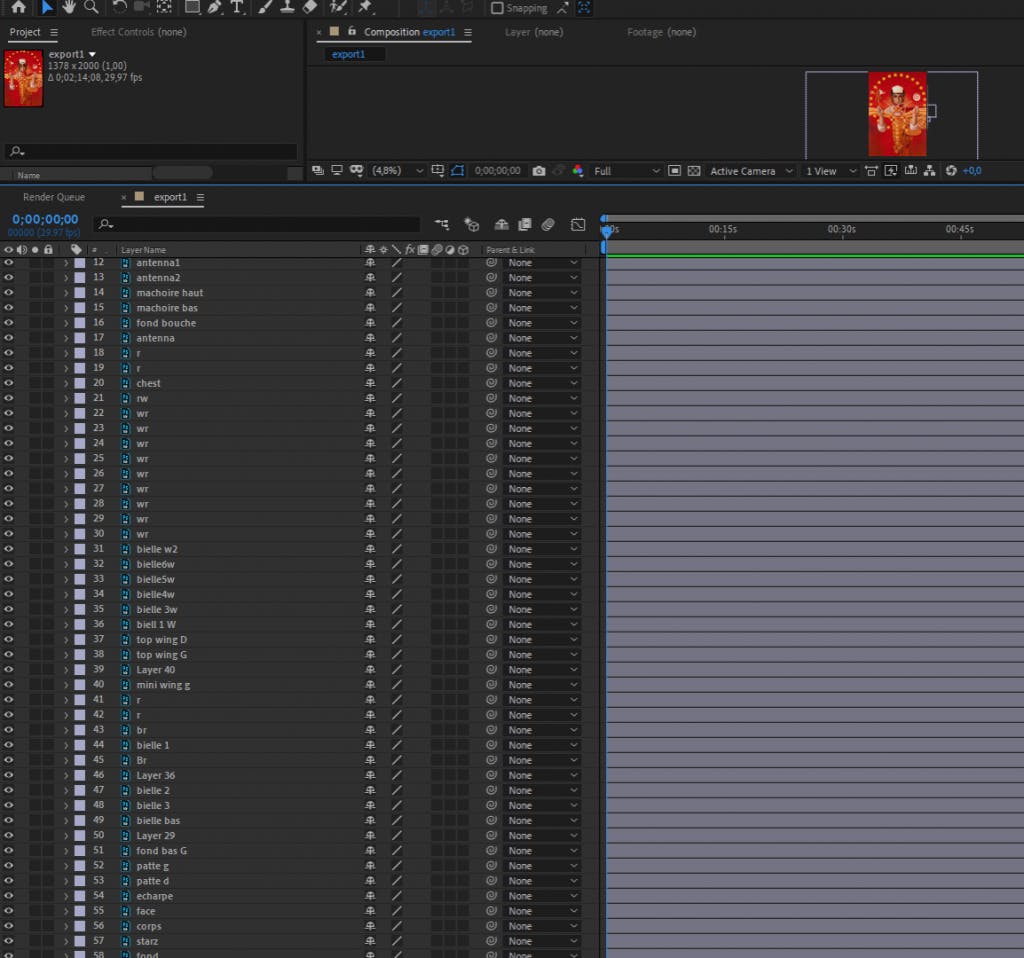Image resolution: width=1024 pixels, height=958 pixels.
Task: Select the Eraser tool
Action: pos(309,7)
